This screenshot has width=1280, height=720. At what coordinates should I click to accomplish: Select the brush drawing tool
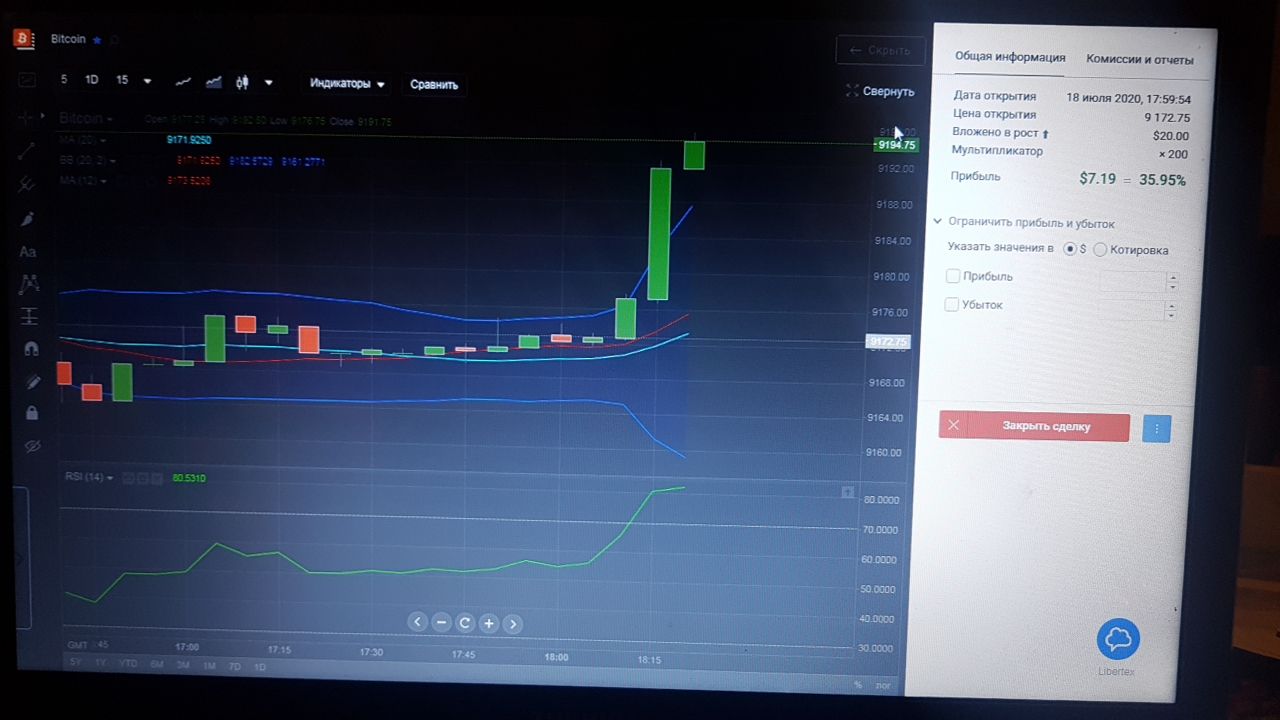click(28, 219)
